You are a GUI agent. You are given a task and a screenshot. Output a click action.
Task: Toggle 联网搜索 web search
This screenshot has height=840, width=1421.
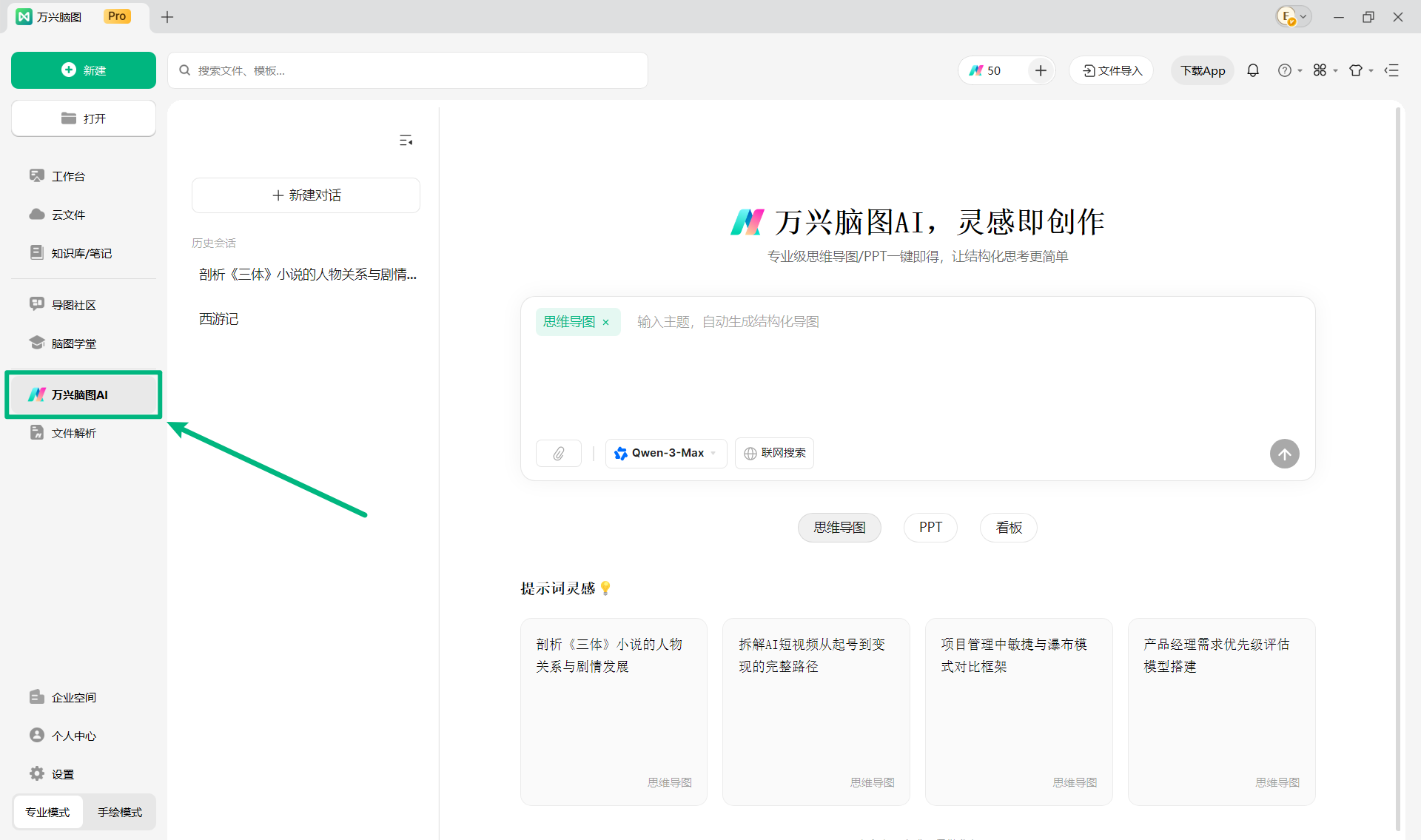click(774, 453)
